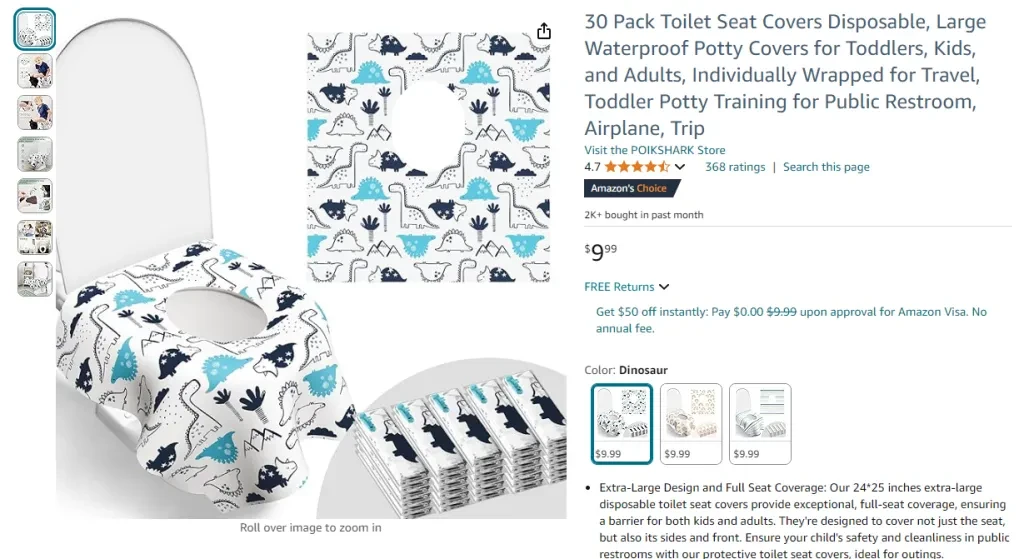Choose the third striped color swatch
Image resolution: width=1024 pixels, height=559 pixels.
click(x=760, y=424)
